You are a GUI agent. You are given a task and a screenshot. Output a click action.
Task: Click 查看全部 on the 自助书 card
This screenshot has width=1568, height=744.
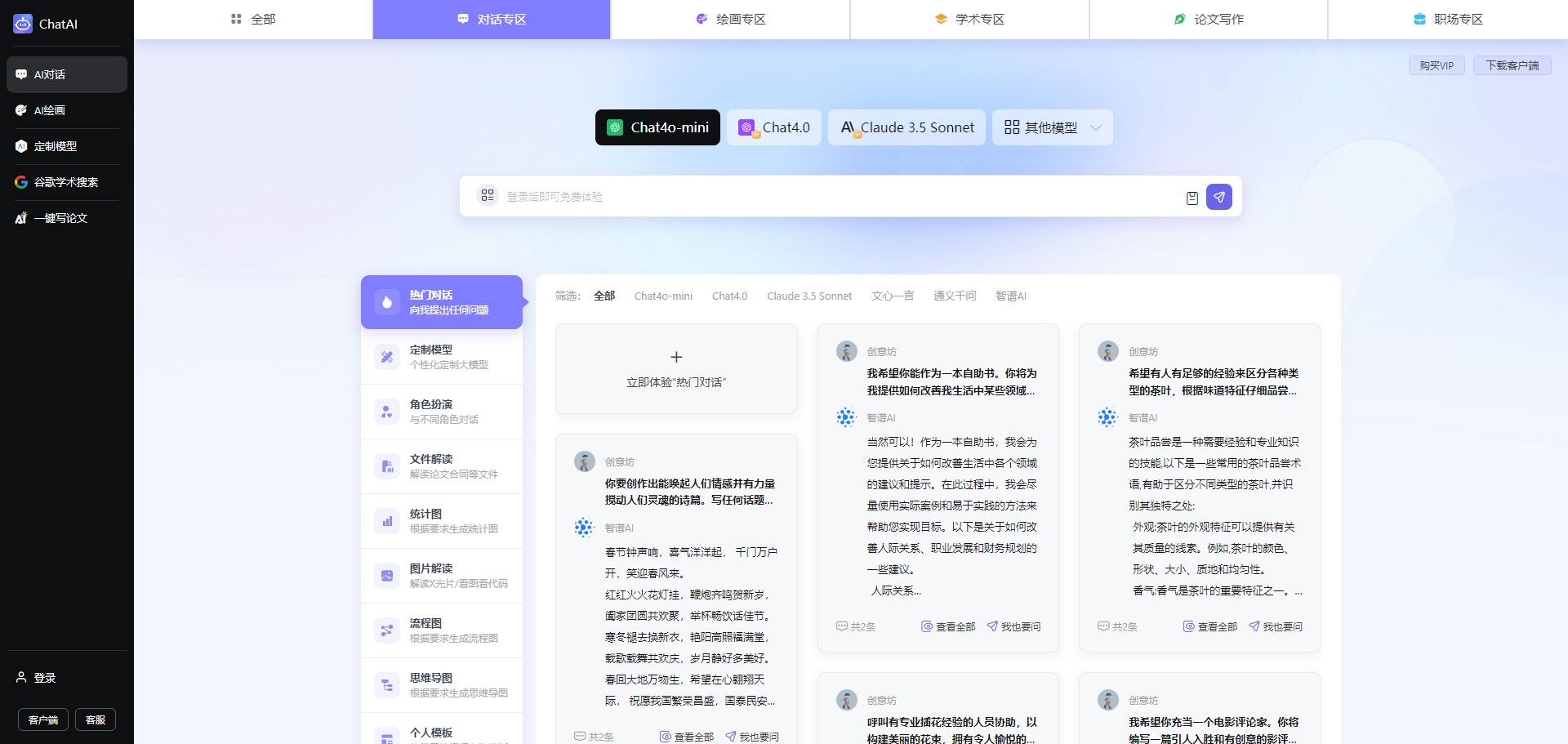point(948,626)
